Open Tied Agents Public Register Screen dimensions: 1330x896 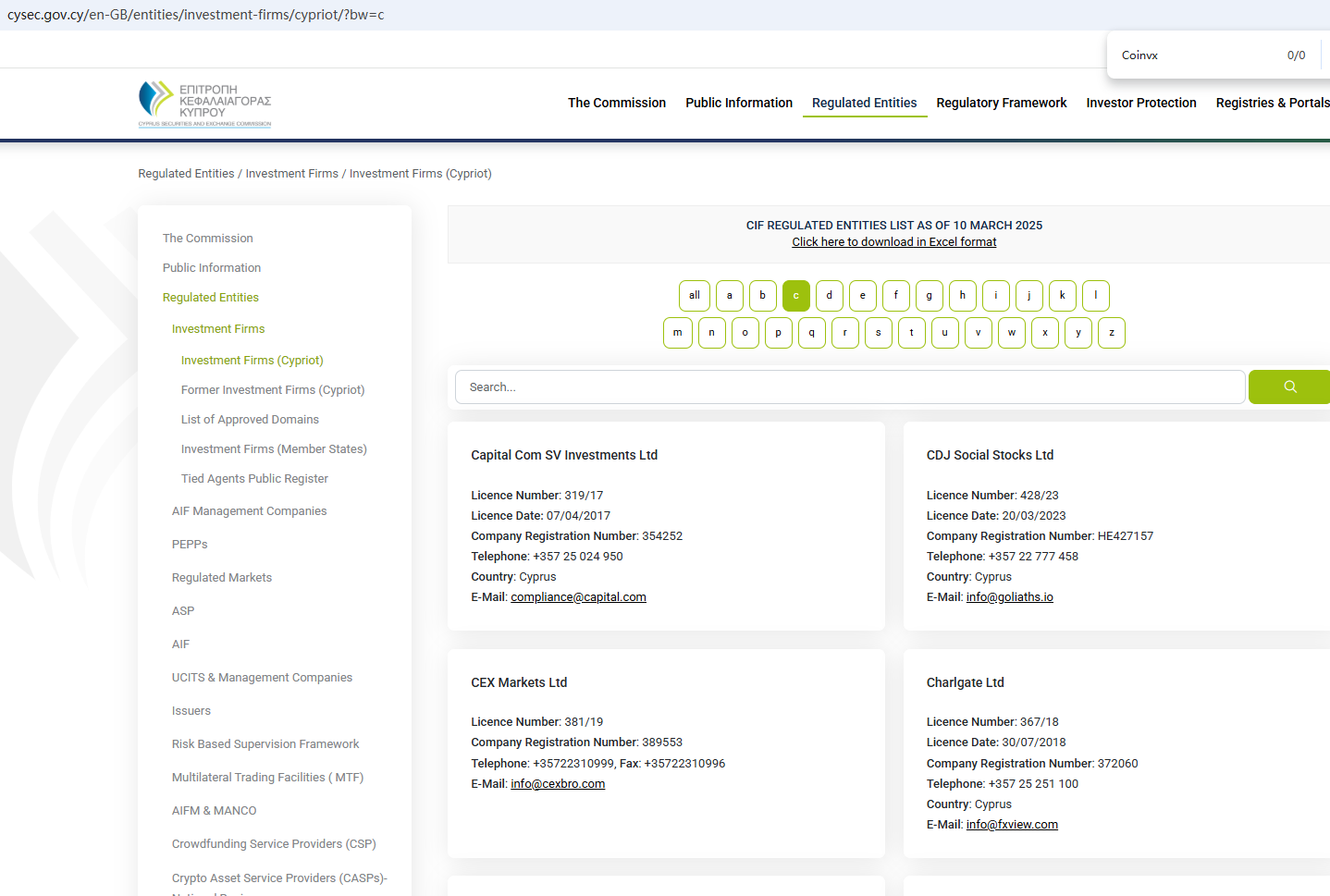pos(254,479)
